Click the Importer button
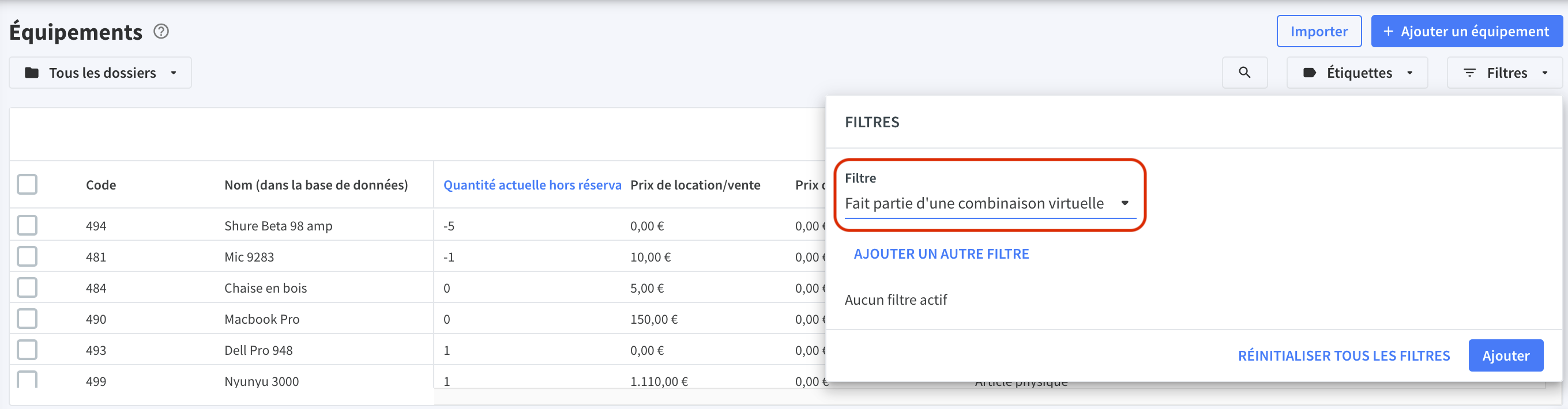This screenshot has height=409, width=1568. tap(1318, 31)
